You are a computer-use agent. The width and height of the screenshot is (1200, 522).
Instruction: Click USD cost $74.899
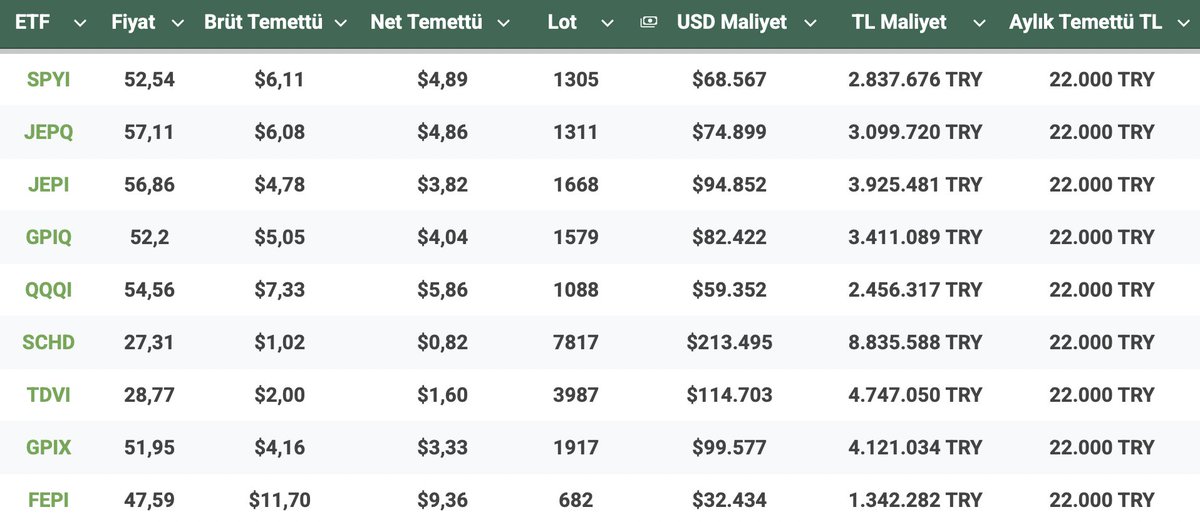(730, 132)
